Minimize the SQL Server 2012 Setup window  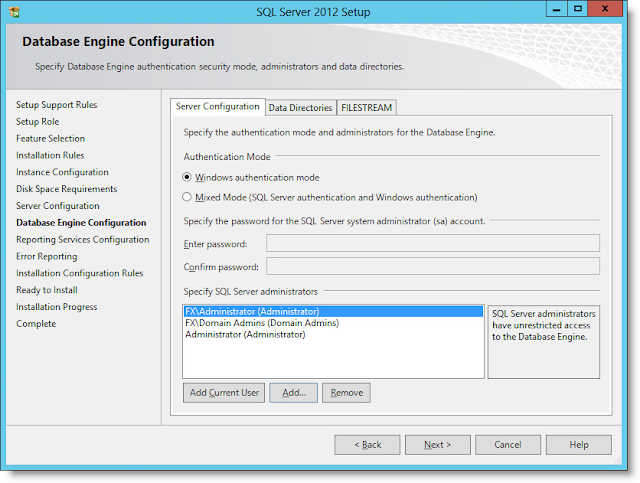(x=557, y=9)
